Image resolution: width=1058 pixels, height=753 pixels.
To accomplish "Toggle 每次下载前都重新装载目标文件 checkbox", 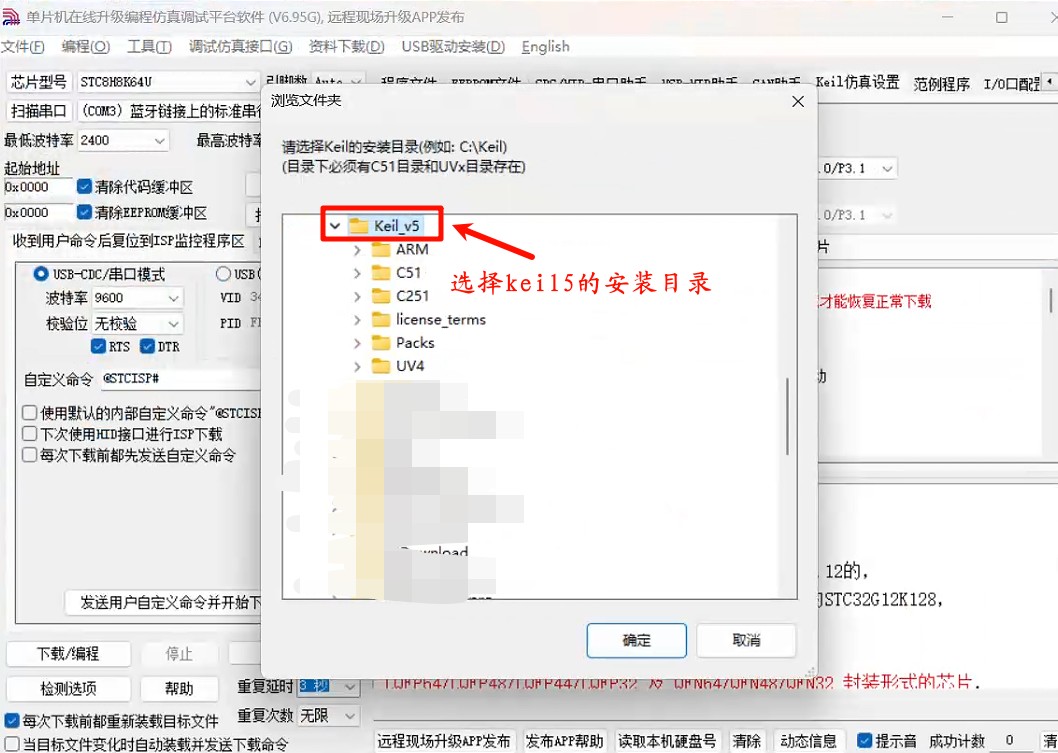I will pos(11,721).
